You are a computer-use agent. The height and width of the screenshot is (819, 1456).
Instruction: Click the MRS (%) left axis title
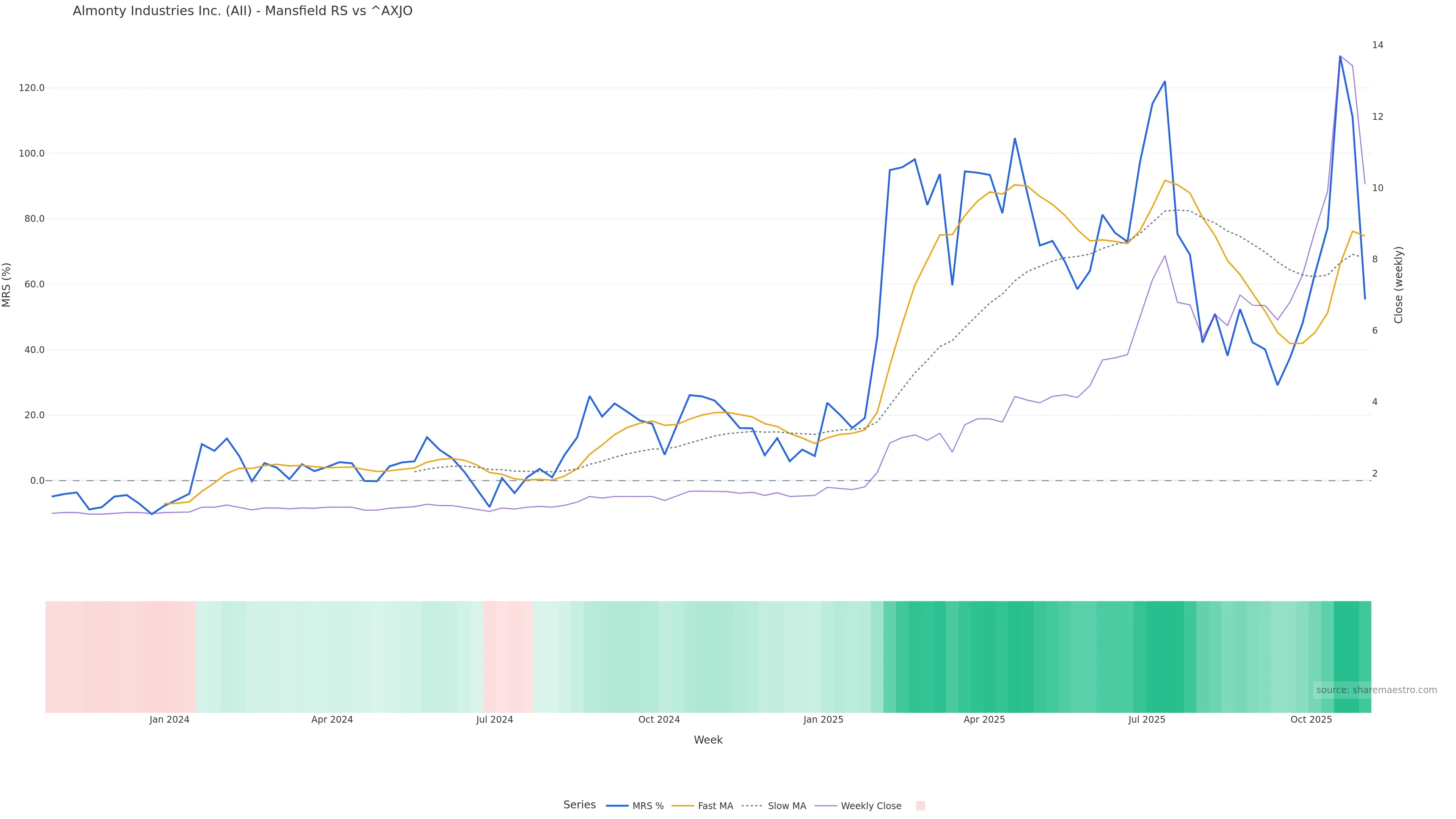(x=7, y=285)
